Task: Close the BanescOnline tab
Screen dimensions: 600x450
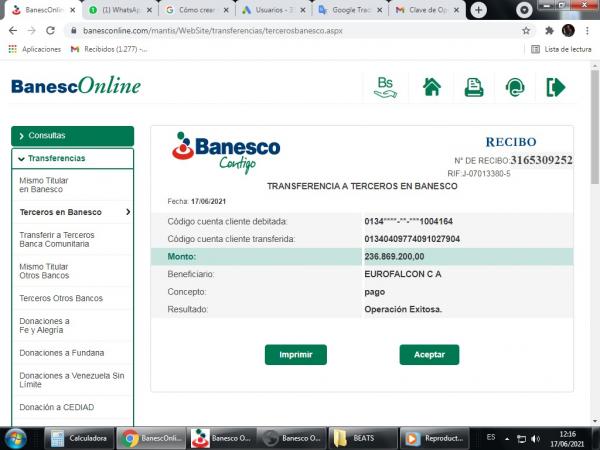Action: point(72,10)
